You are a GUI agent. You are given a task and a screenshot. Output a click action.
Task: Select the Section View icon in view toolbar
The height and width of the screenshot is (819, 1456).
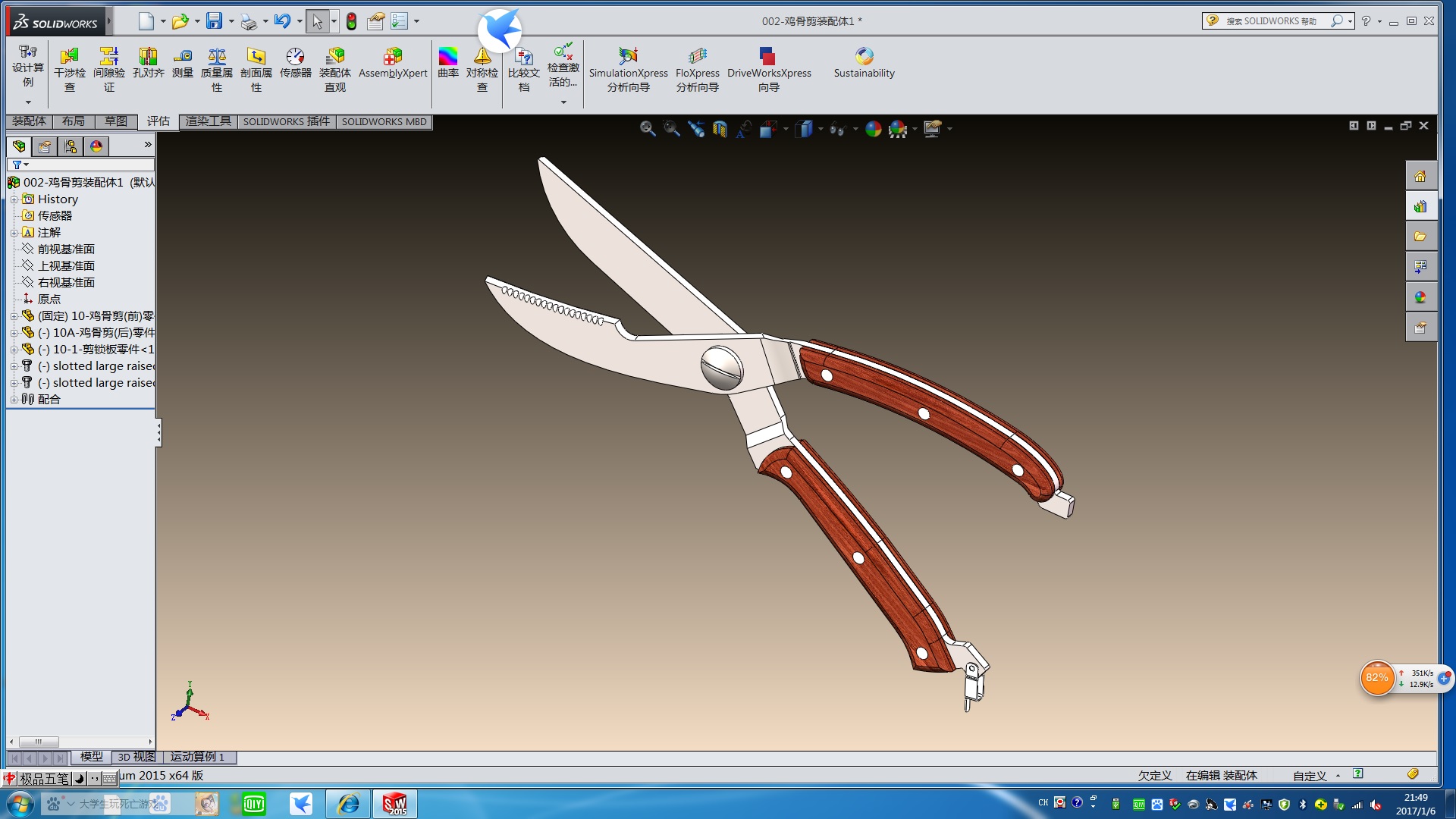(720, 129)
